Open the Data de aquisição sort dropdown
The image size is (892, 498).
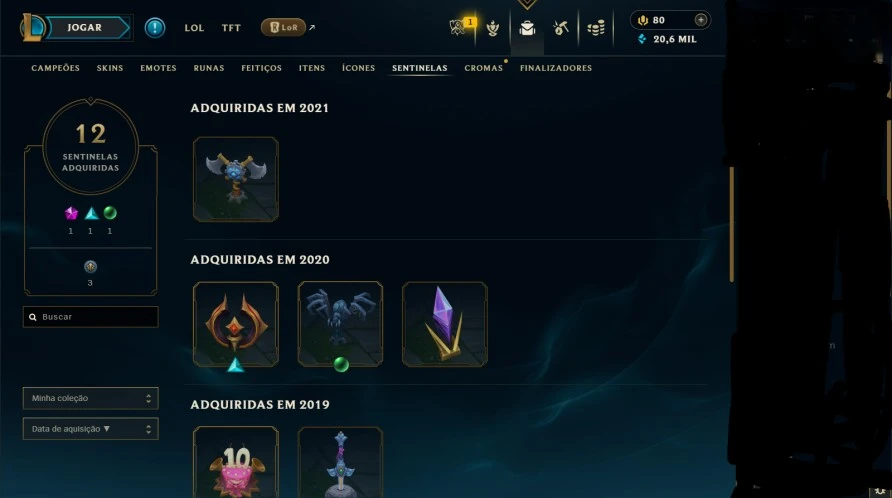(x=90, y=429)
